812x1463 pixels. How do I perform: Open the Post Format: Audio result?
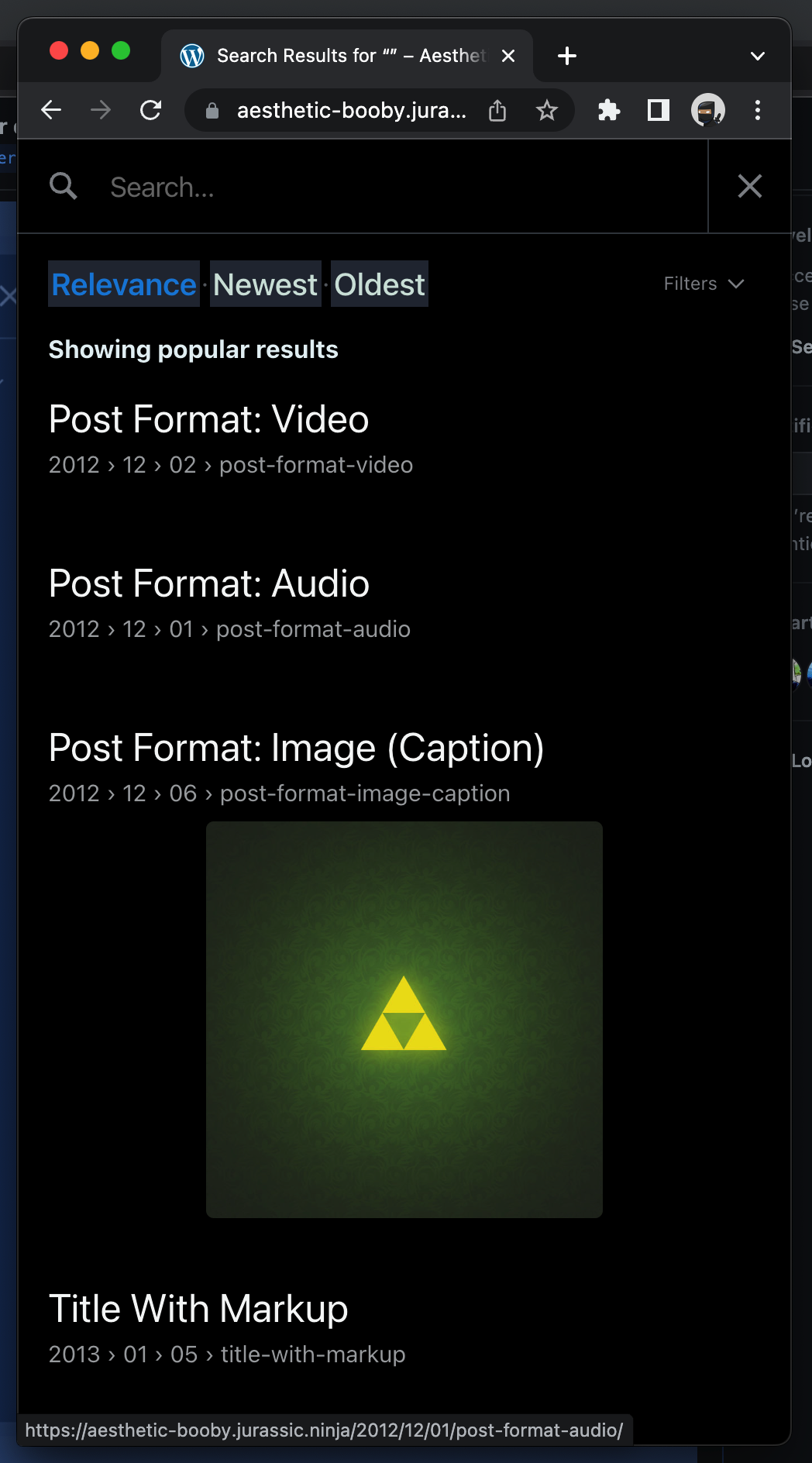(209, 583)
